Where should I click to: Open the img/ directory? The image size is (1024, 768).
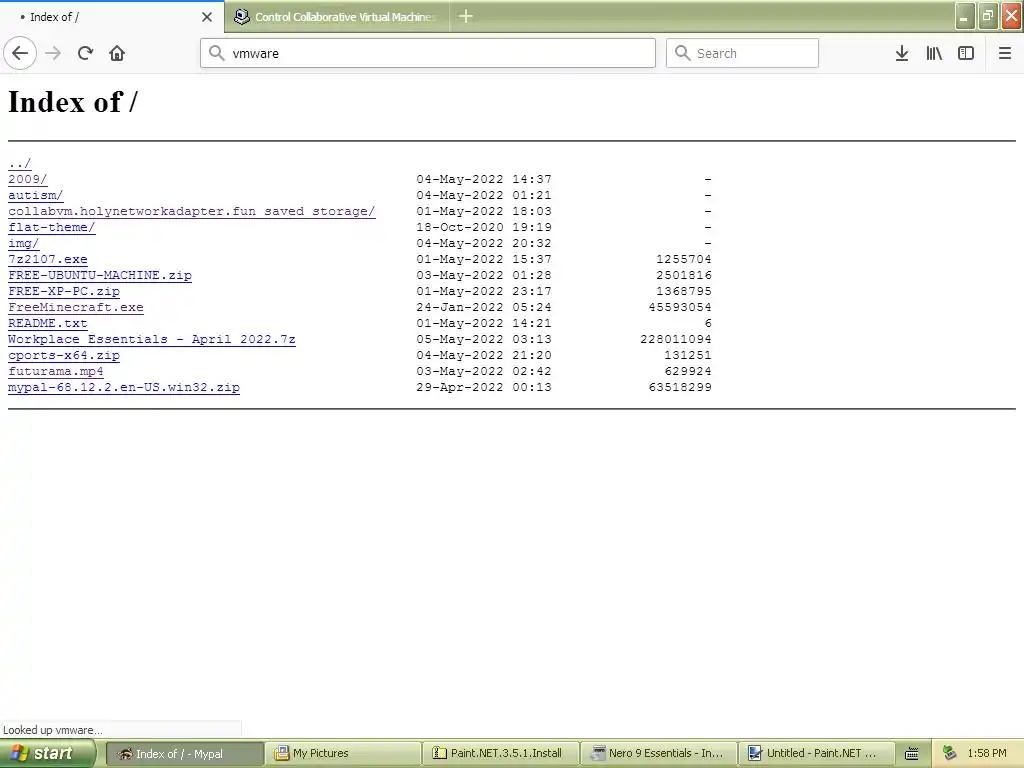[x=24, y=243]
